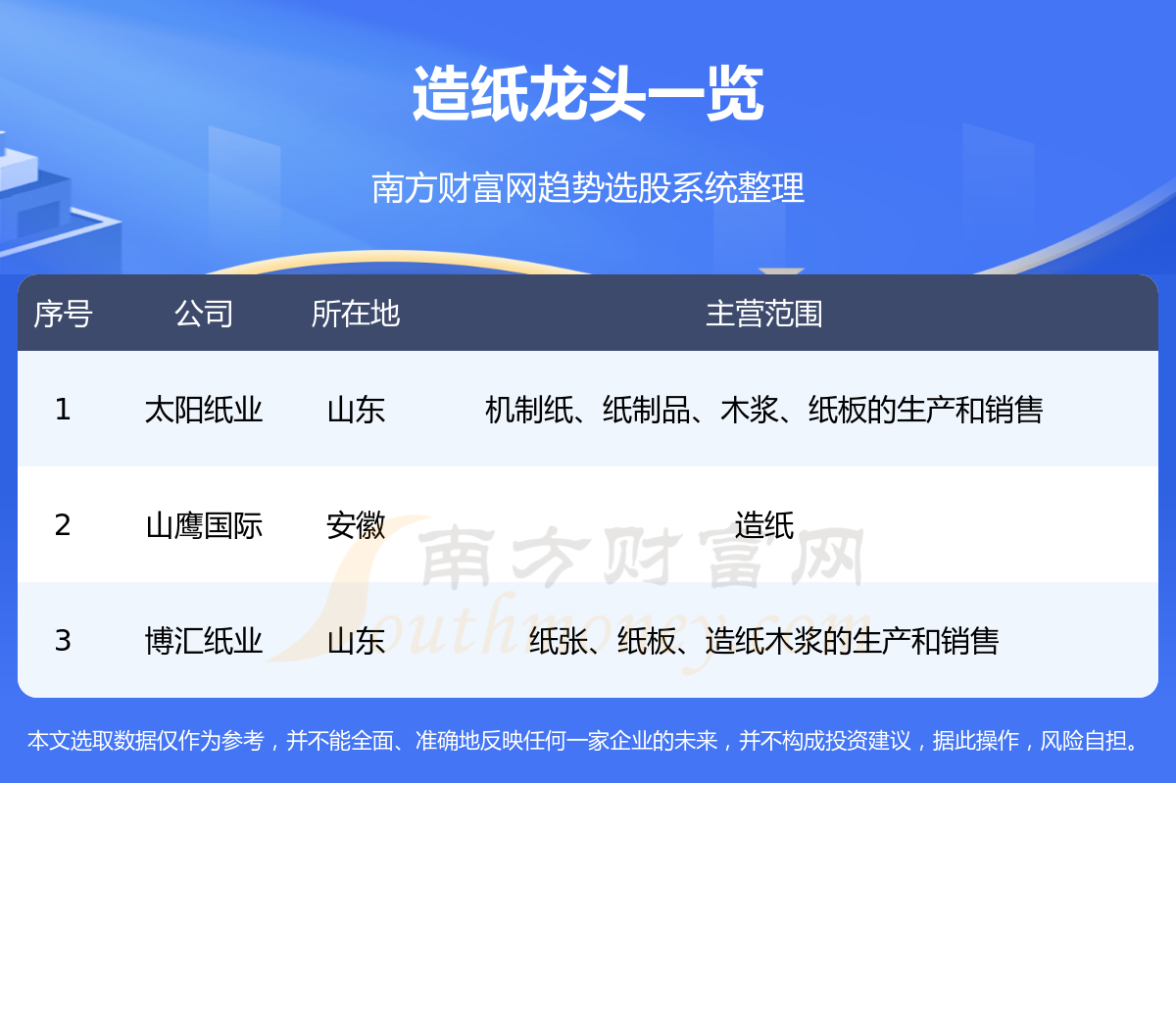Click the business scope starting with 纸张
1176x1029 pixels.
click(764, 640)
